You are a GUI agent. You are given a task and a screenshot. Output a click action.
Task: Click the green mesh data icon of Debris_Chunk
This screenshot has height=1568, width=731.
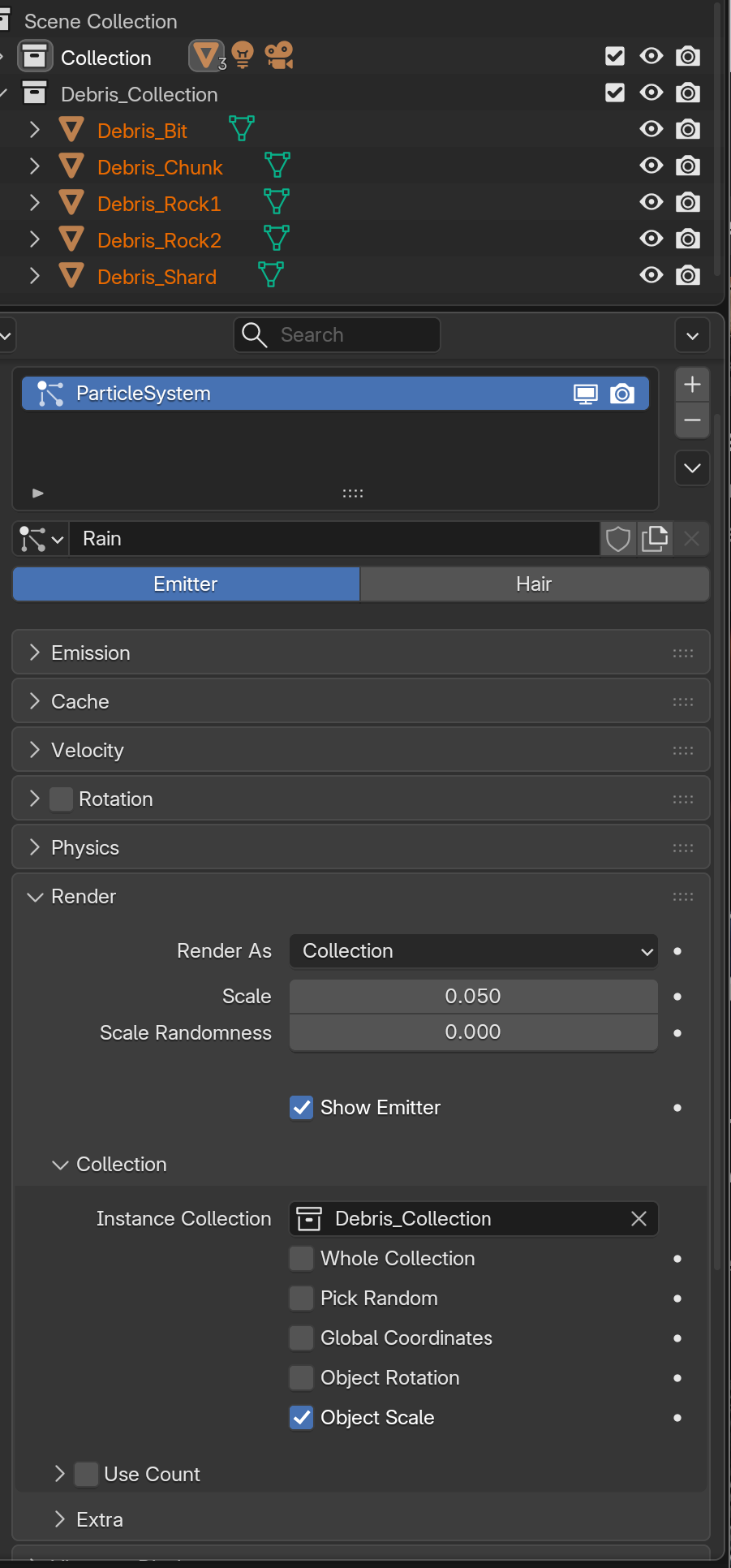tap(277, 165)
